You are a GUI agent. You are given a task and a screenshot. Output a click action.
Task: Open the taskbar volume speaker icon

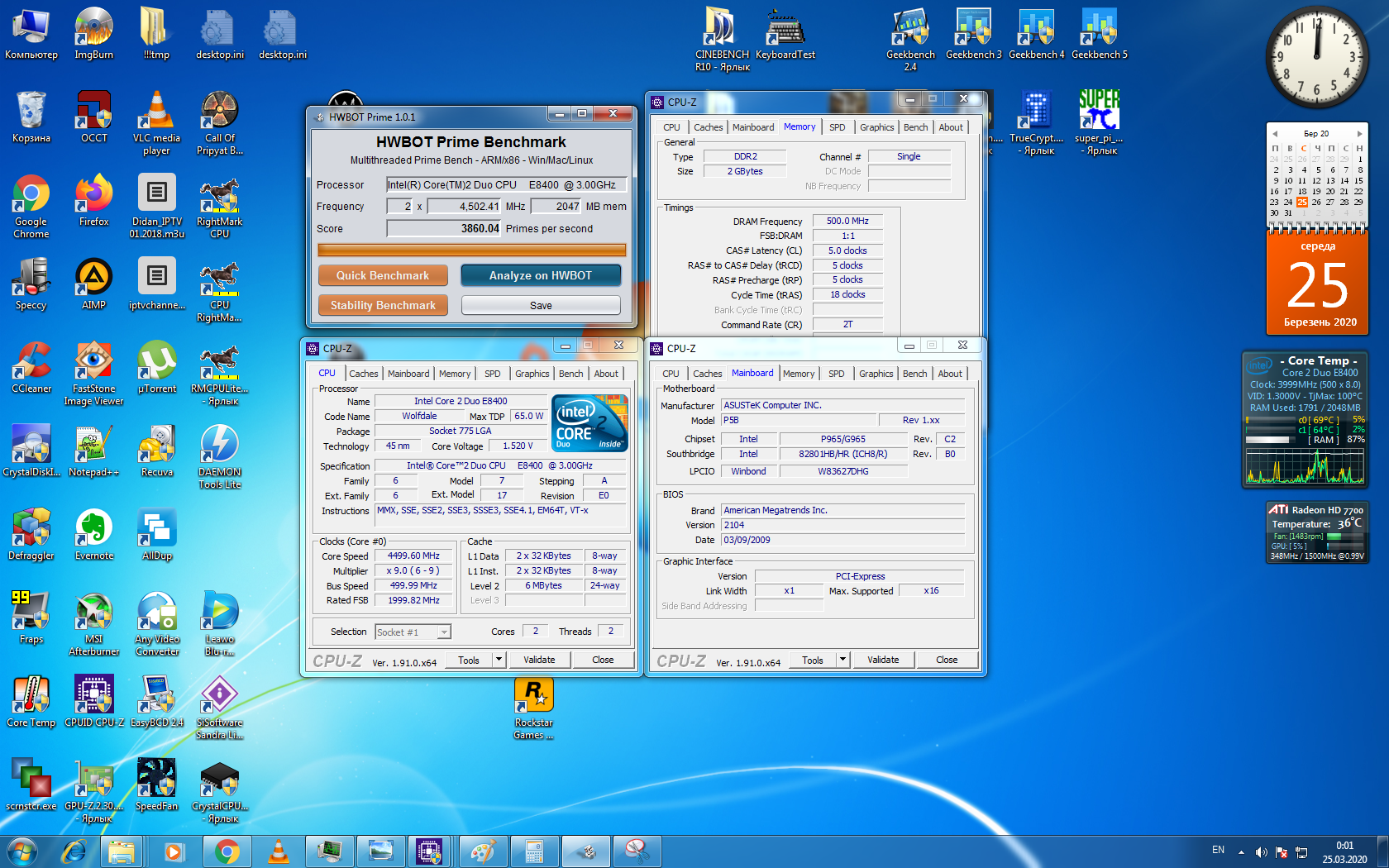click(x=1261, y=852)
